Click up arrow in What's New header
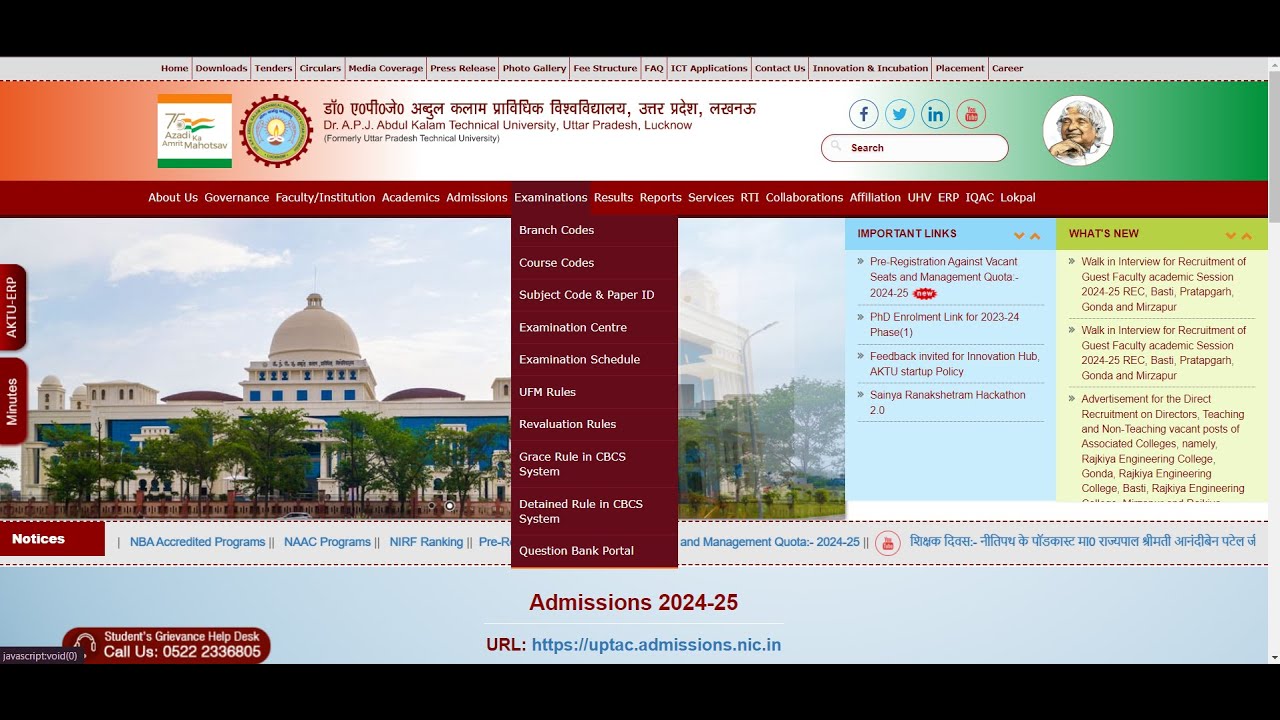1280x720 pixels. [1246, 236]
